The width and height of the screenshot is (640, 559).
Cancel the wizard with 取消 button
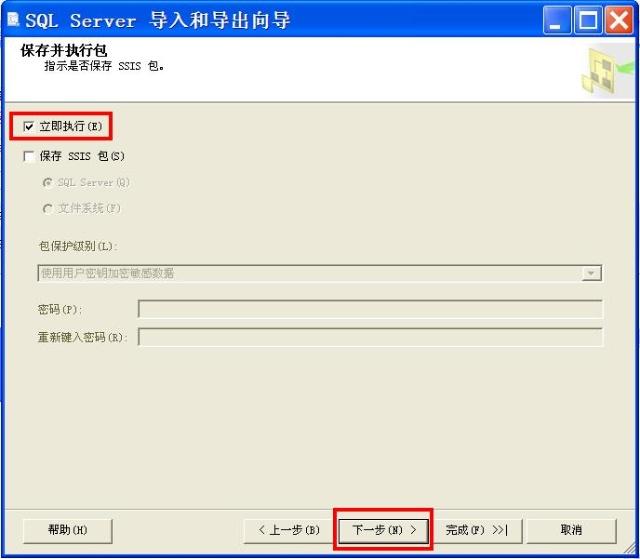(571, 530)
